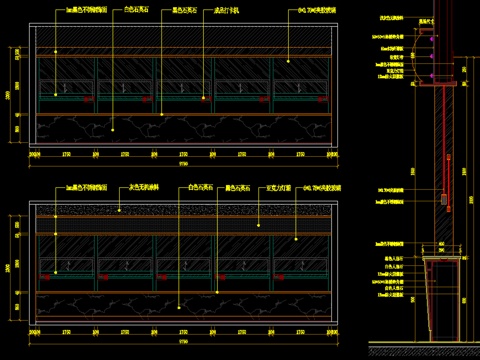Select the leftmost red block in bottom elevation
Screen dimensions: 480x360
click(44, 277)
